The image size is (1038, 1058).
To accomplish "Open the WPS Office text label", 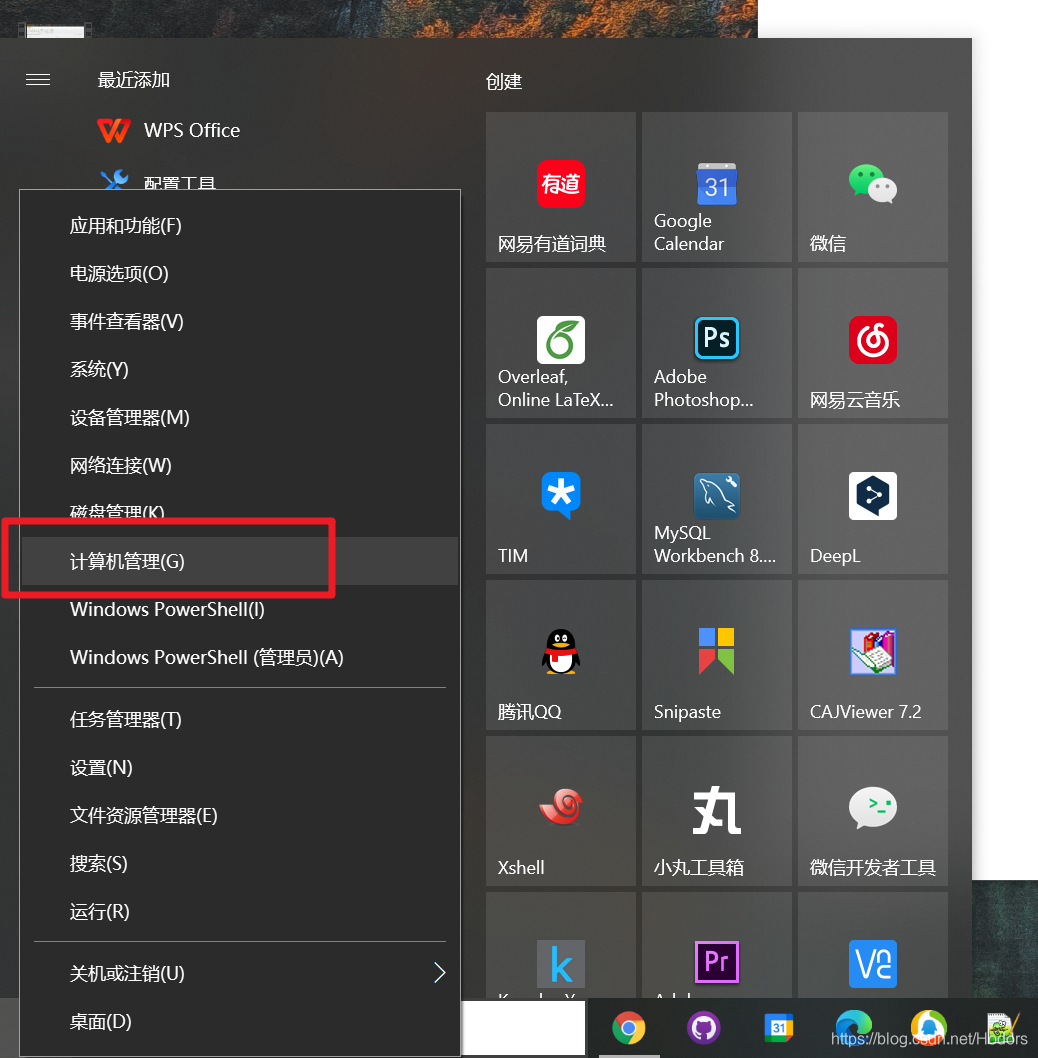I will click(x=192, y=130).
